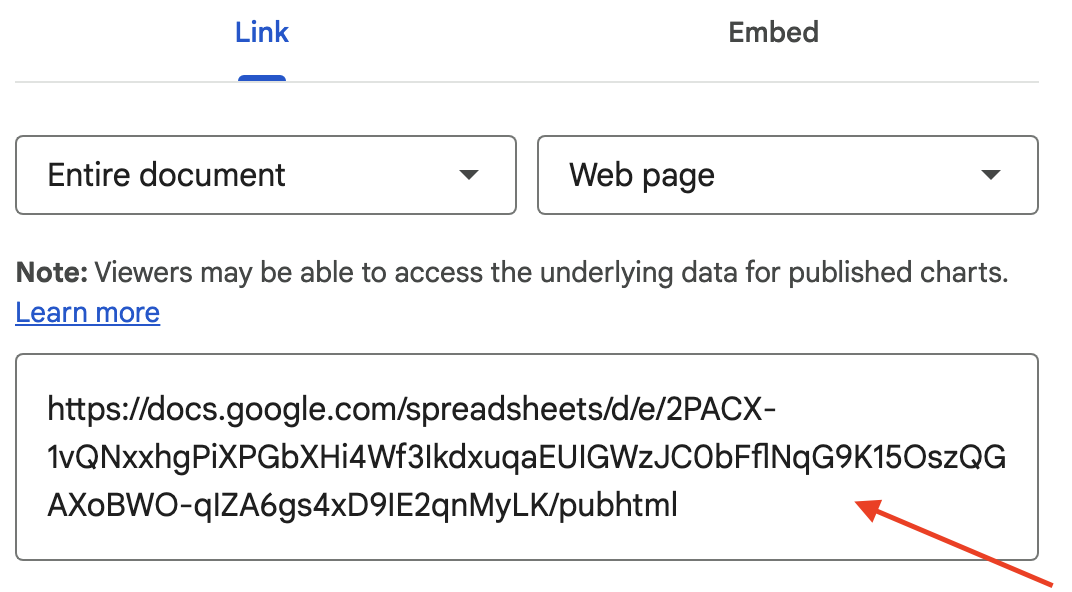Select the Link tab

(262, 32)
